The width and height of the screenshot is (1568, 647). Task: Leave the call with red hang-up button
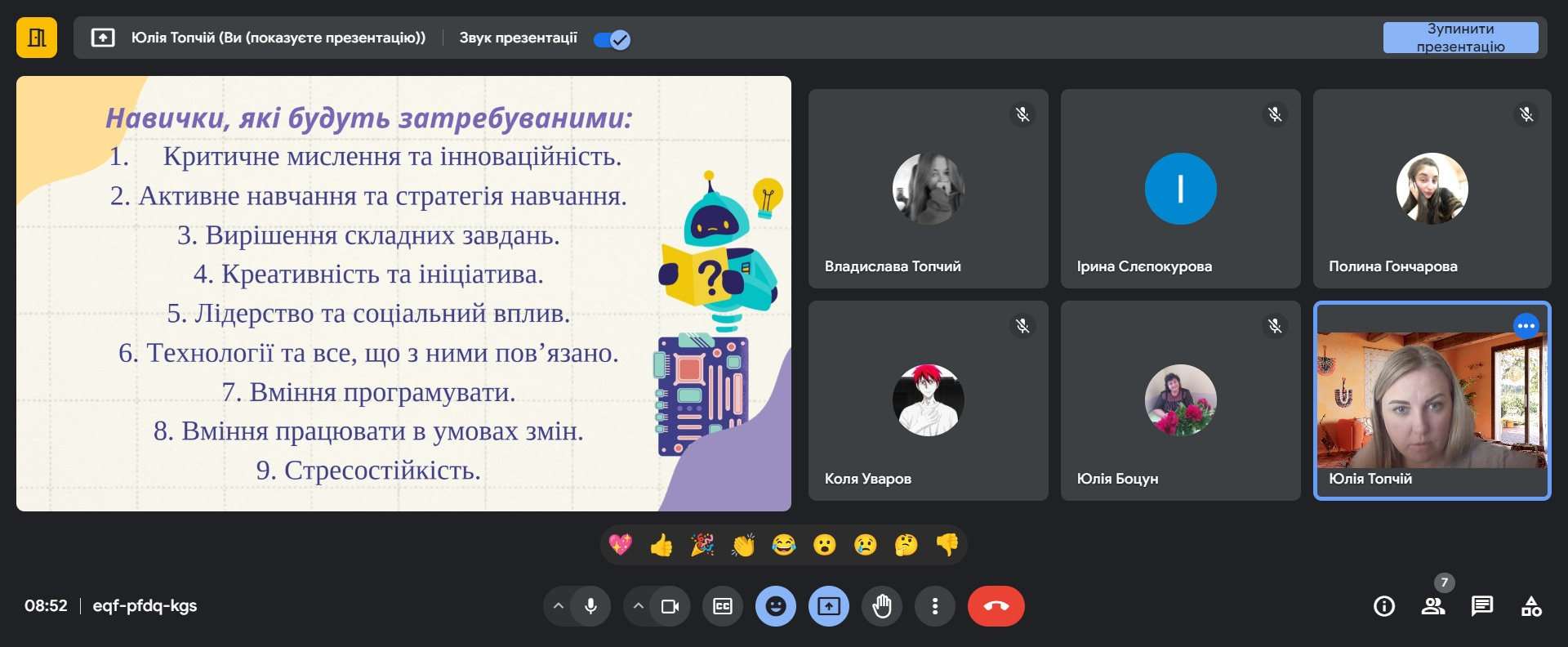click(x=996, y=606)
